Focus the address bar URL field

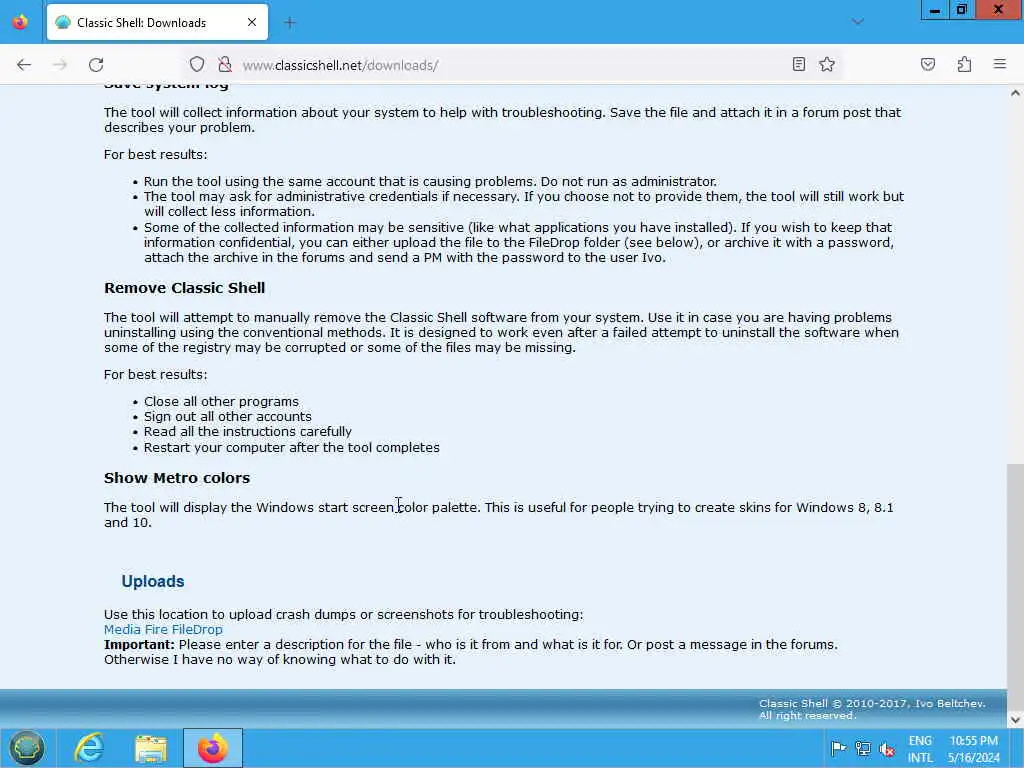[513, 65]
